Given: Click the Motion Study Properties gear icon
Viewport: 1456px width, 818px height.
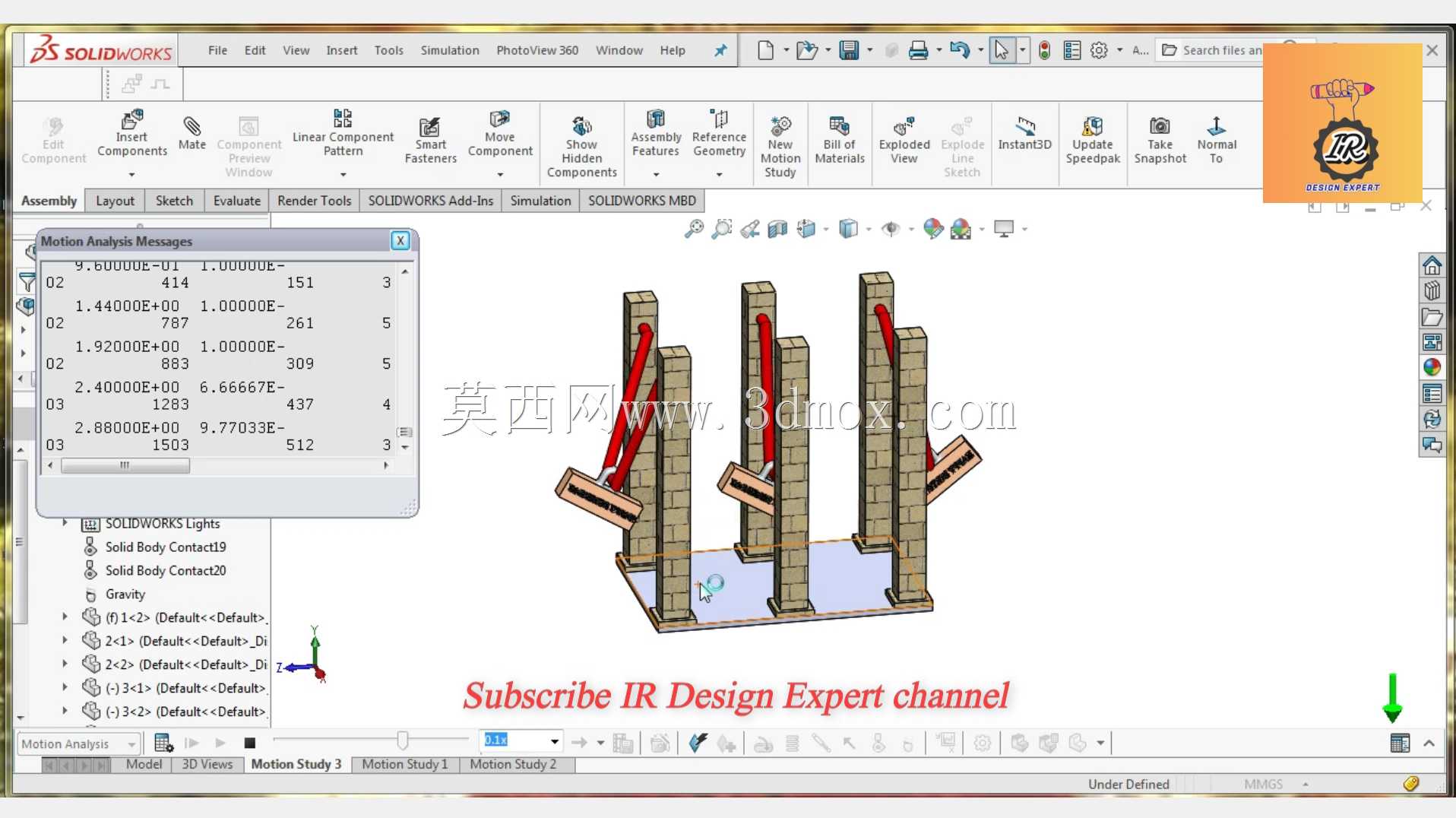Looking at the screenshot, I should pos(983,743).
